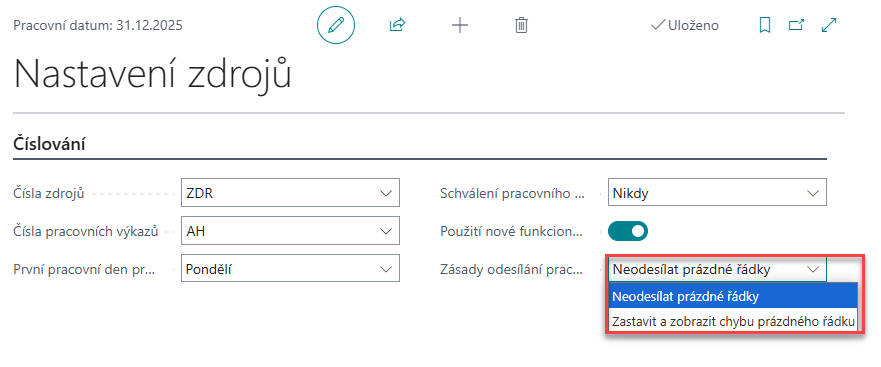Screen dimensions: 881x367
Task: Click the Čísla pracovních výkazů label
Action: tap(86, 231)
